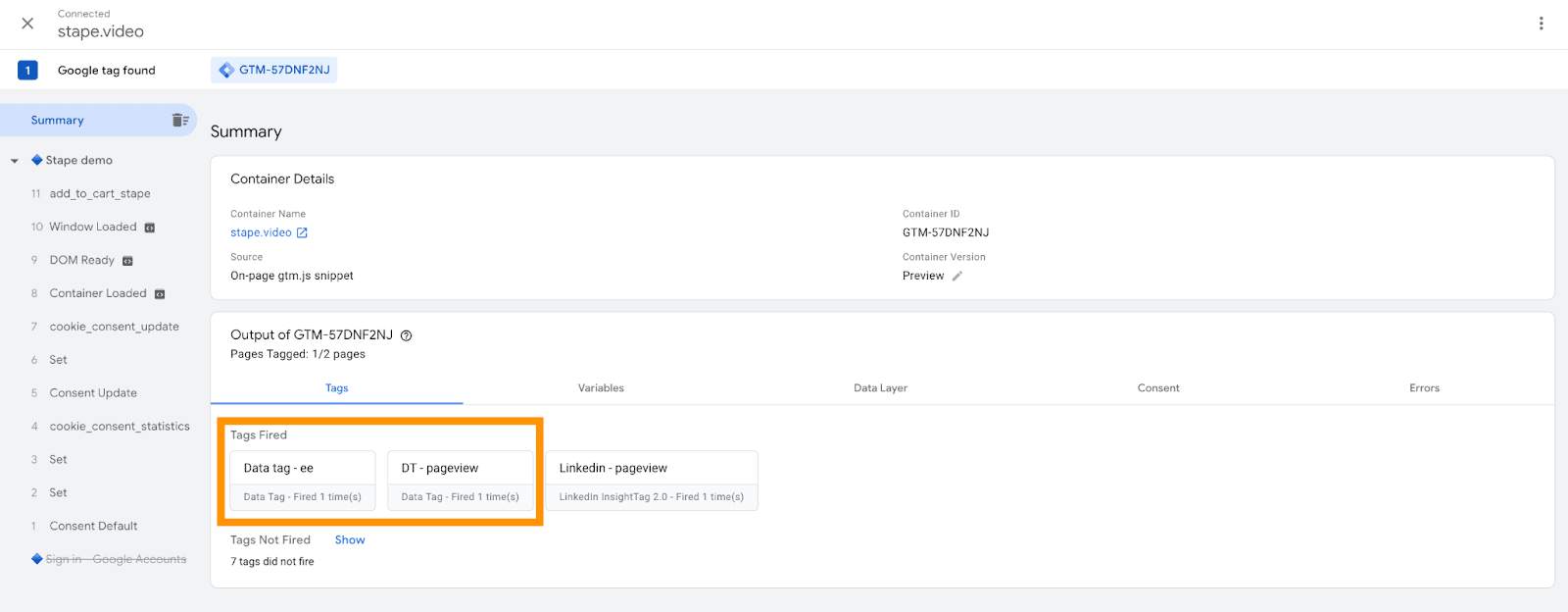Open the Linkedin - pageview fired tag card
Viewport: 1568px width, 612px height.
[x=652, y=481]
